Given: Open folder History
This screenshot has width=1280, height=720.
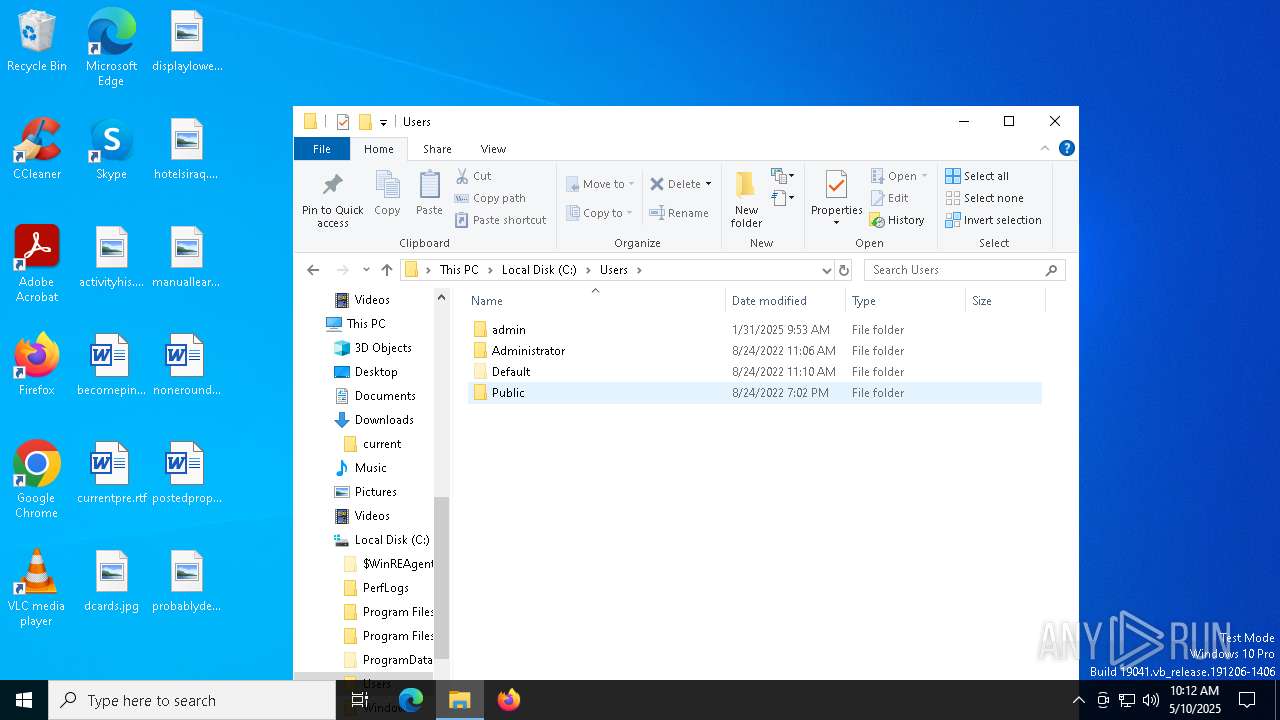Looking at the screenshot, I should tap(897, 220).
